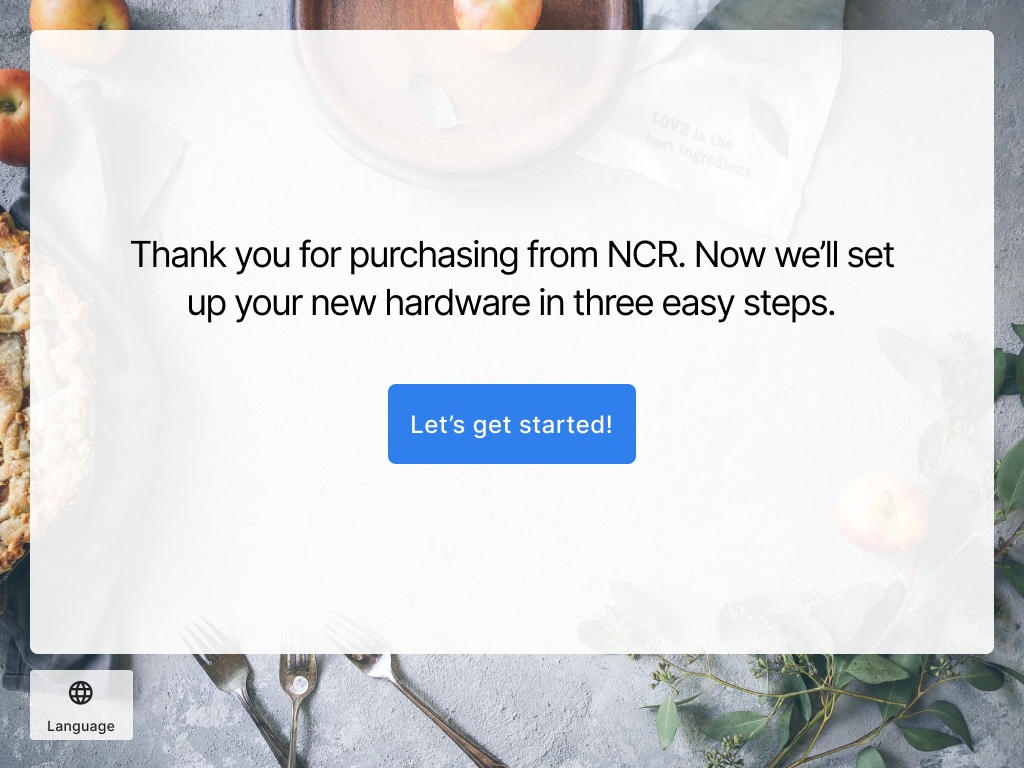The image size is (1024, 768).
Task: Click the started! word on blue button
Action: tap(566, 424)
